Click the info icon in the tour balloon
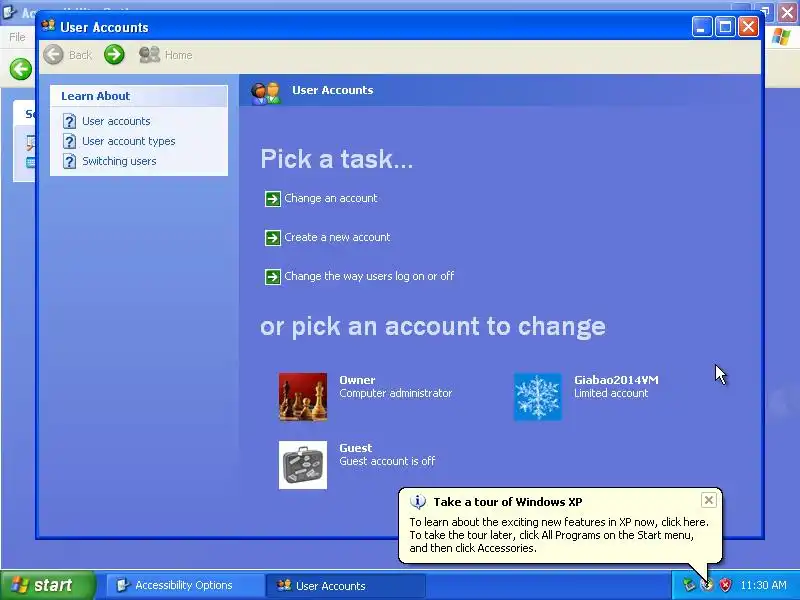 pos(418,502)
